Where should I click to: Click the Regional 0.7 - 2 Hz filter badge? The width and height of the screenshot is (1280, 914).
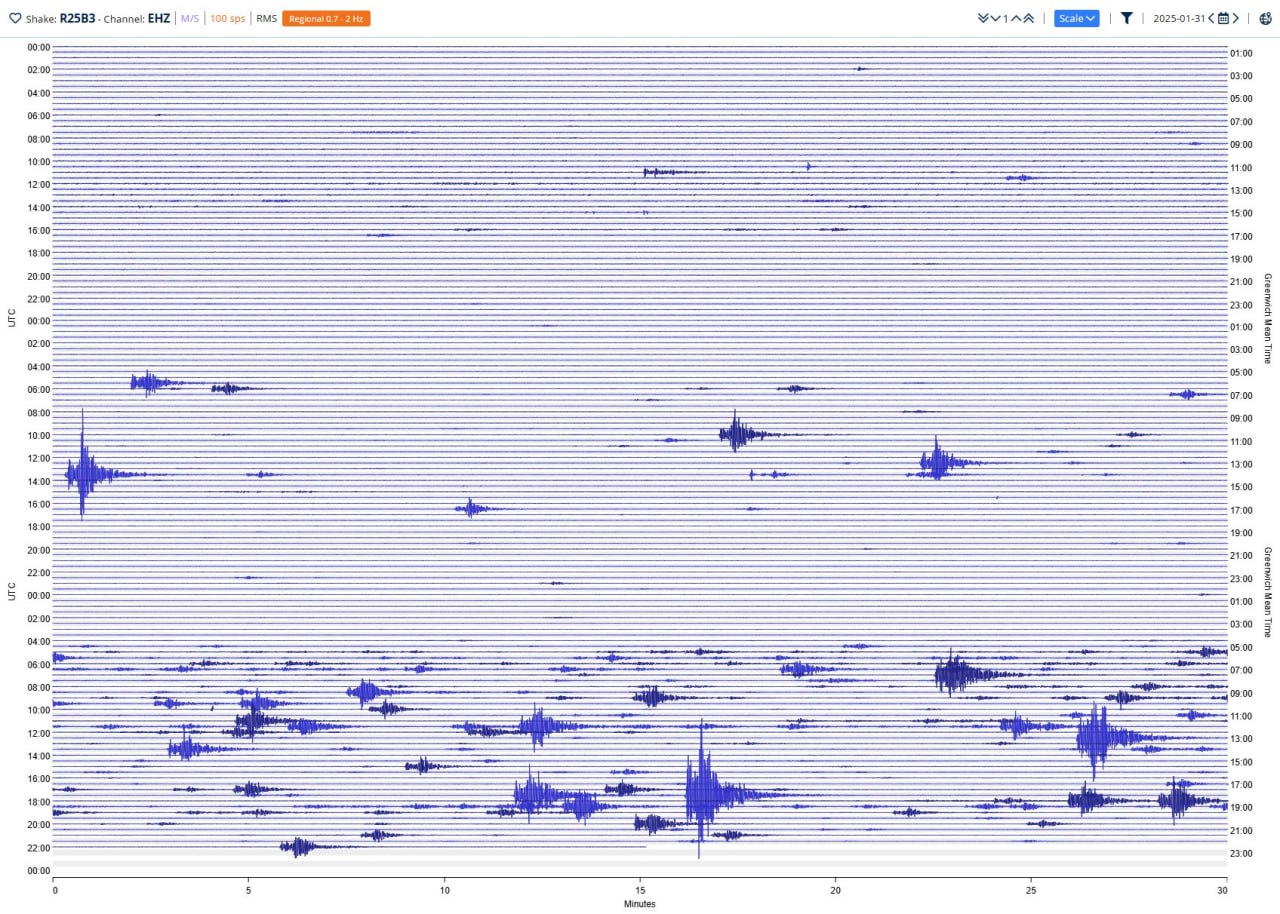coord(326,18)
